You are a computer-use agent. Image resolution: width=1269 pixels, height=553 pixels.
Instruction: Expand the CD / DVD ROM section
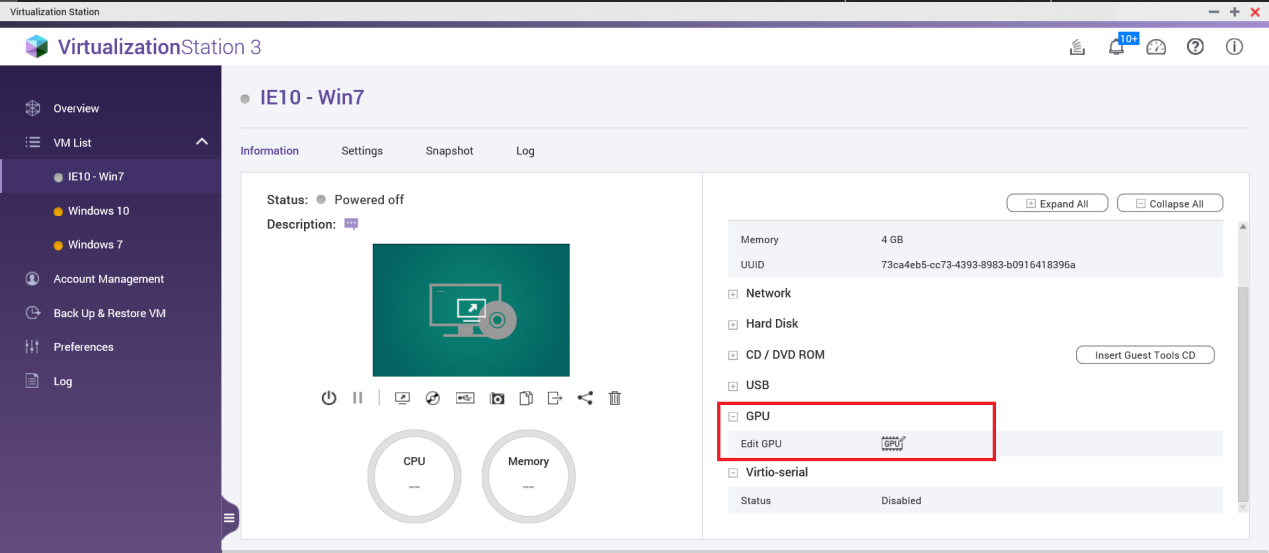(x=733, y=355)
